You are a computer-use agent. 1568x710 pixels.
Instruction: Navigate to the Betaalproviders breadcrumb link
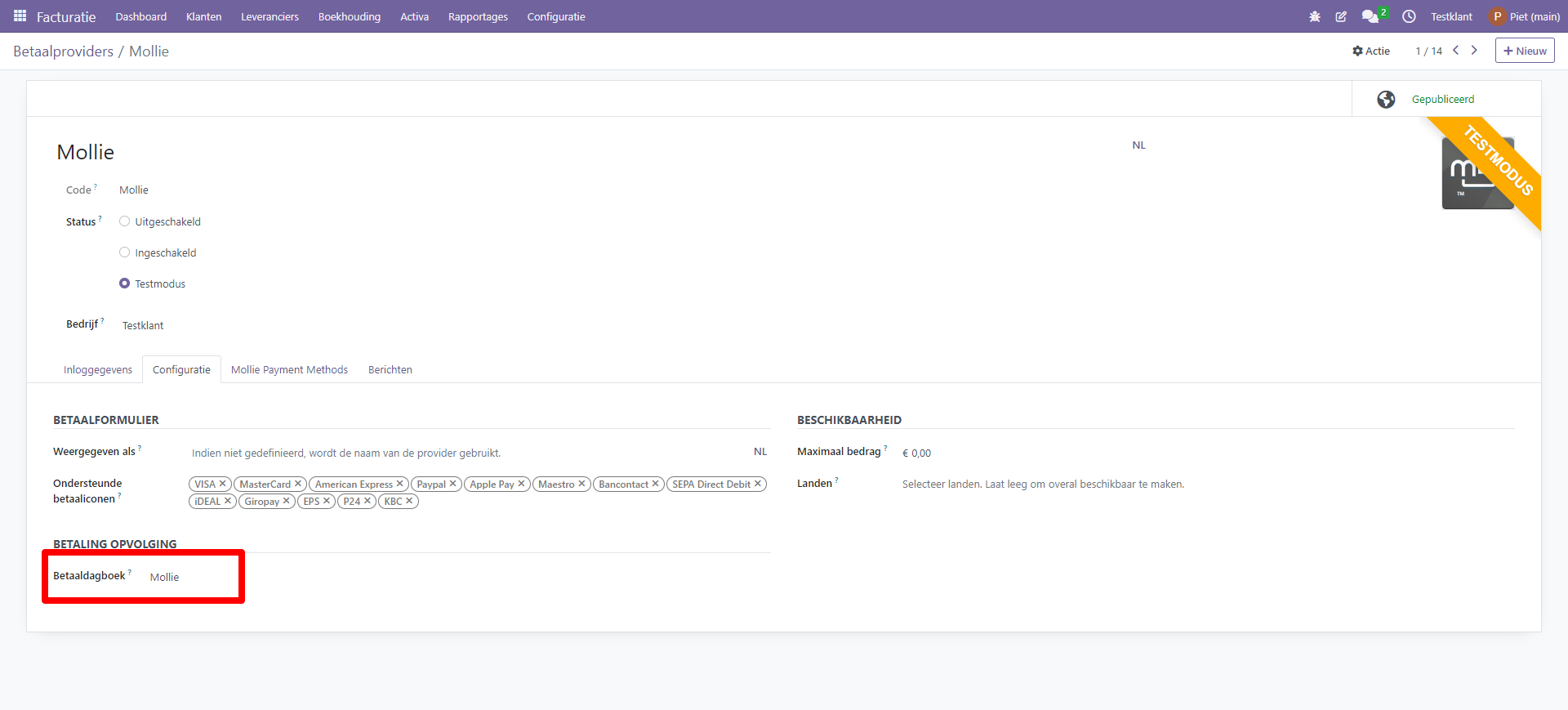click(x=64, y=51)
